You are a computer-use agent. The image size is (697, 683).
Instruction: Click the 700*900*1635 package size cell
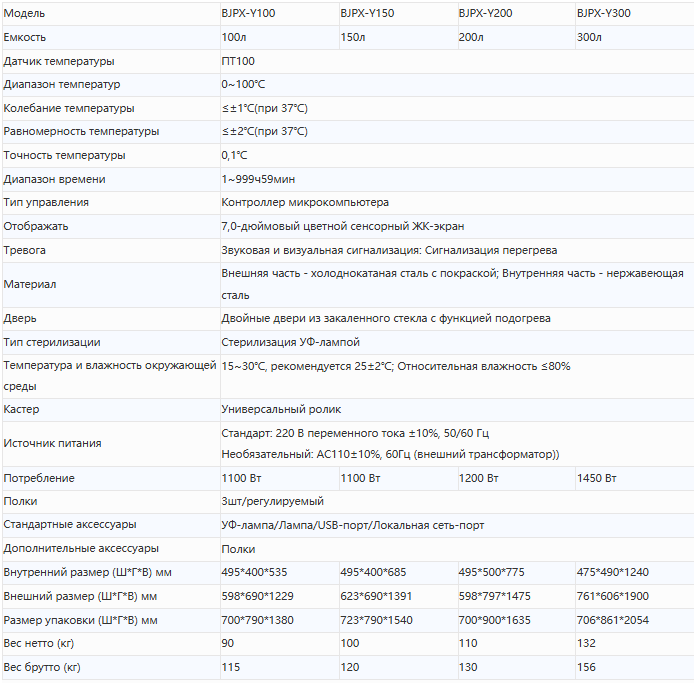[x=495, y=620]
